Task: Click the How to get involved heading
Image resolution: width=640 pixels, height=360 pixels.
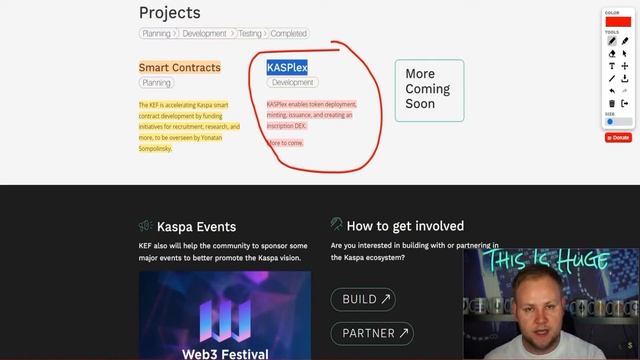Action: (x=405, y=226)
